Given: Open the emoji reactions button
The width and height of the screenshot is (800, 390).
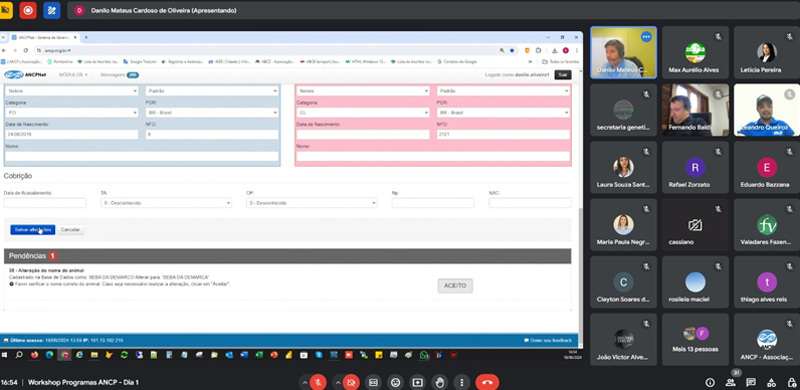Looking at the screenshot, I should tap(395, 382).
